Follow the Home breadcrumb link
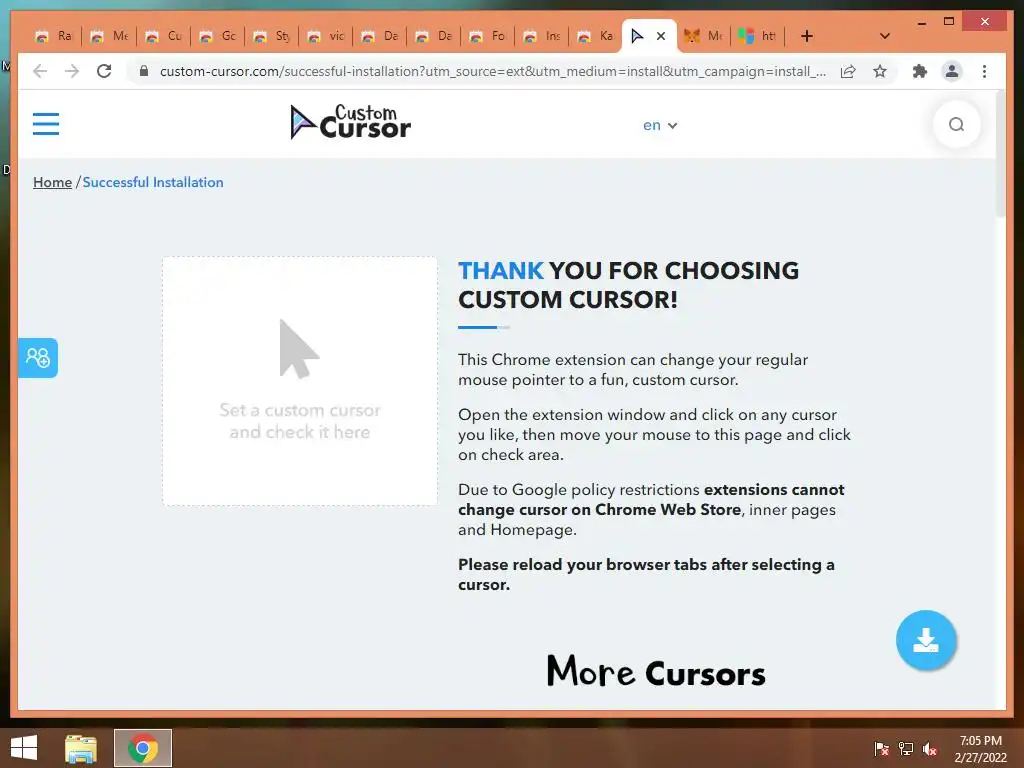 pyautogui.click(x=52, y=182)
